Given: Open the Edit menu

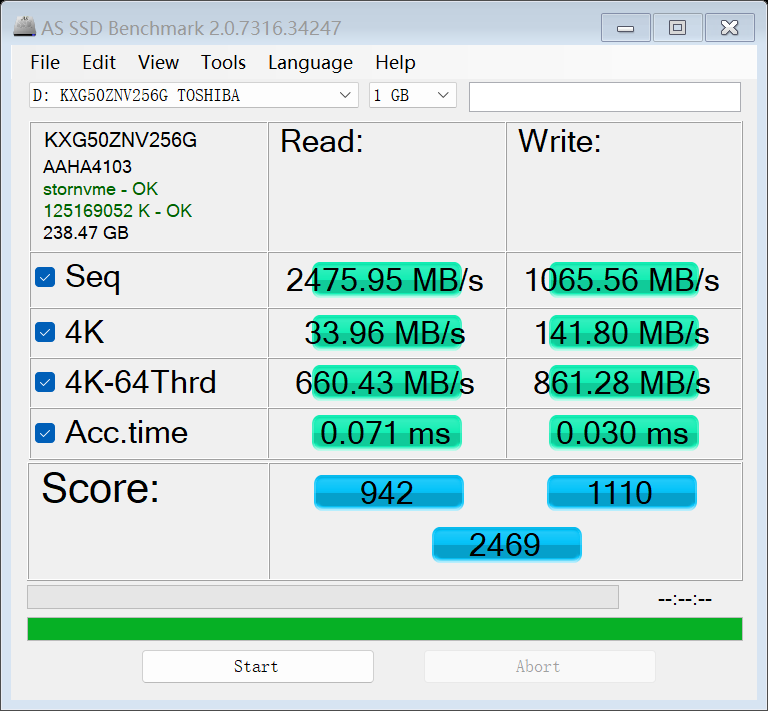Looking at the screenshot, I should (x=99, y=63).
